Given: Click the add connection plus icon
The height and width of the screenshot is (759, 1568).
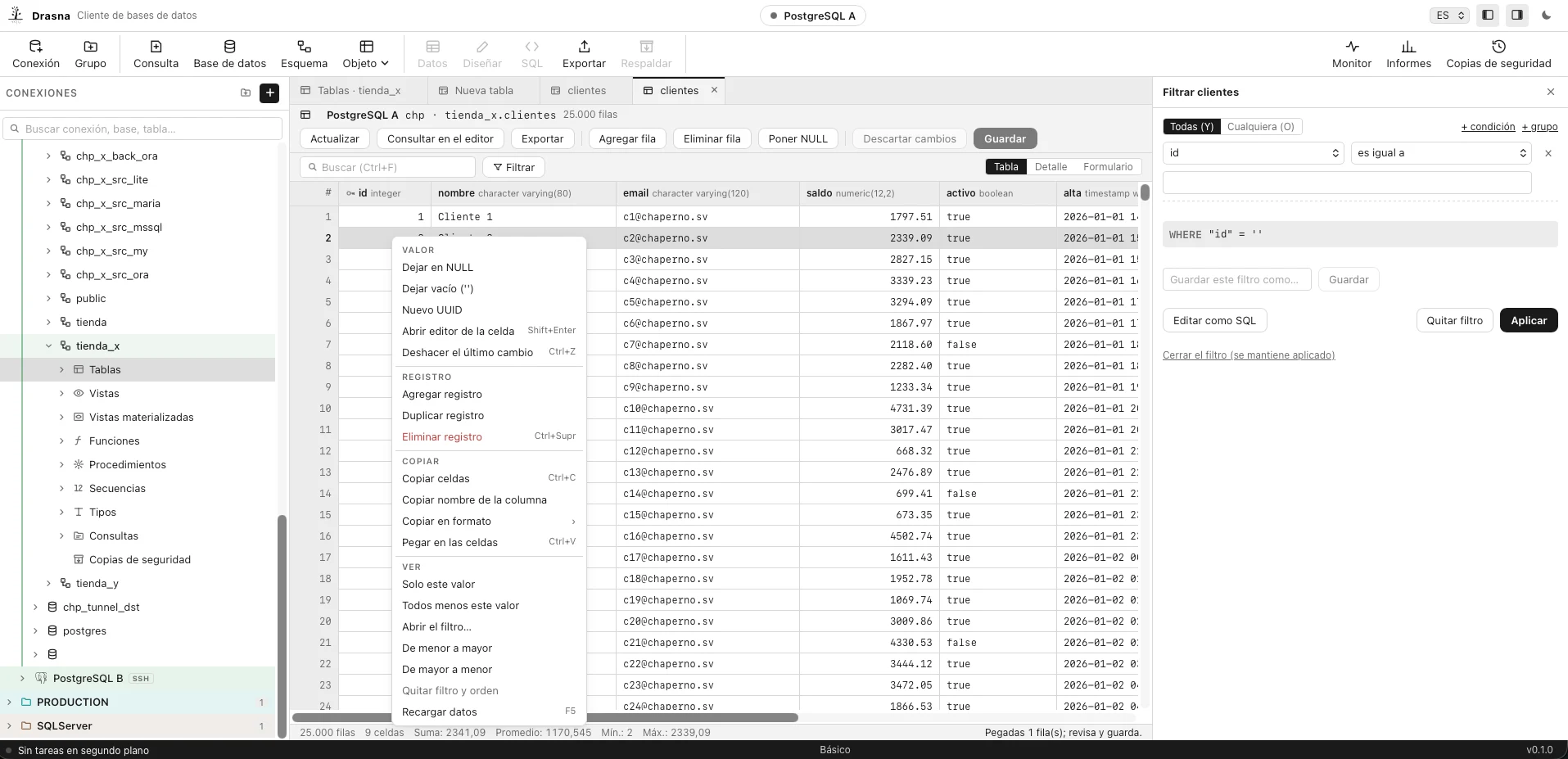Looking at the screenshot, I should (269, 93).
